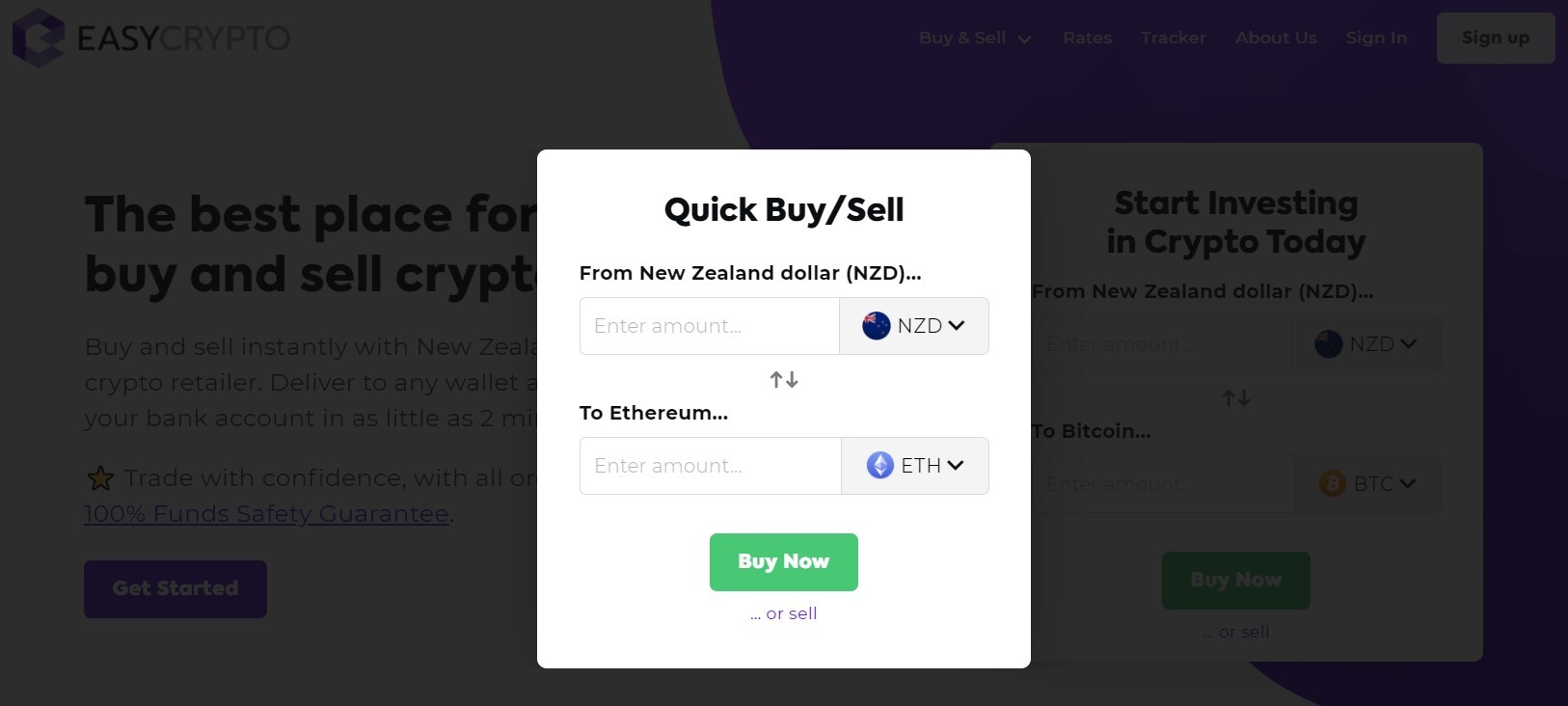Open the Rates menu item
This screenshot has height=706, width=1568.
click(1087, 39)
